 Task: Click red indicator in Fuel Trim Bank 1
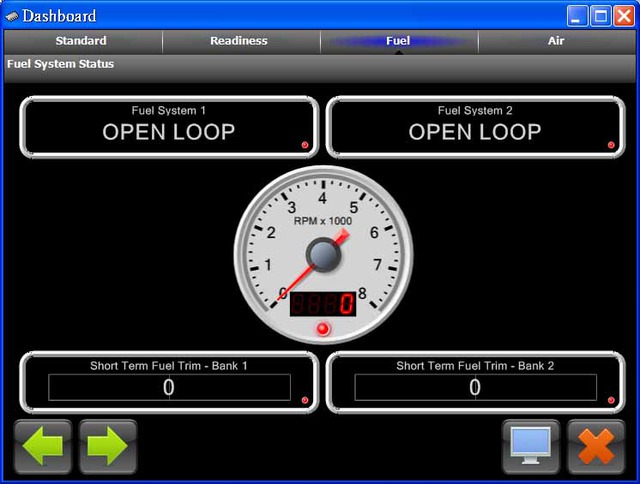(x=305, y=400)
